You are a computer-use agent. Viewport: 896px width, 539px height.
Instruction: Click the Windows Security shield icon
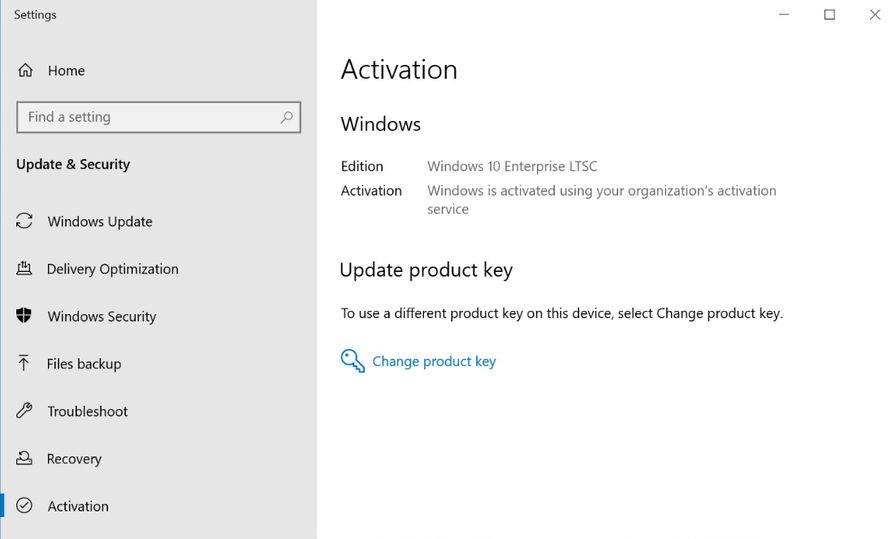point(25,316)
